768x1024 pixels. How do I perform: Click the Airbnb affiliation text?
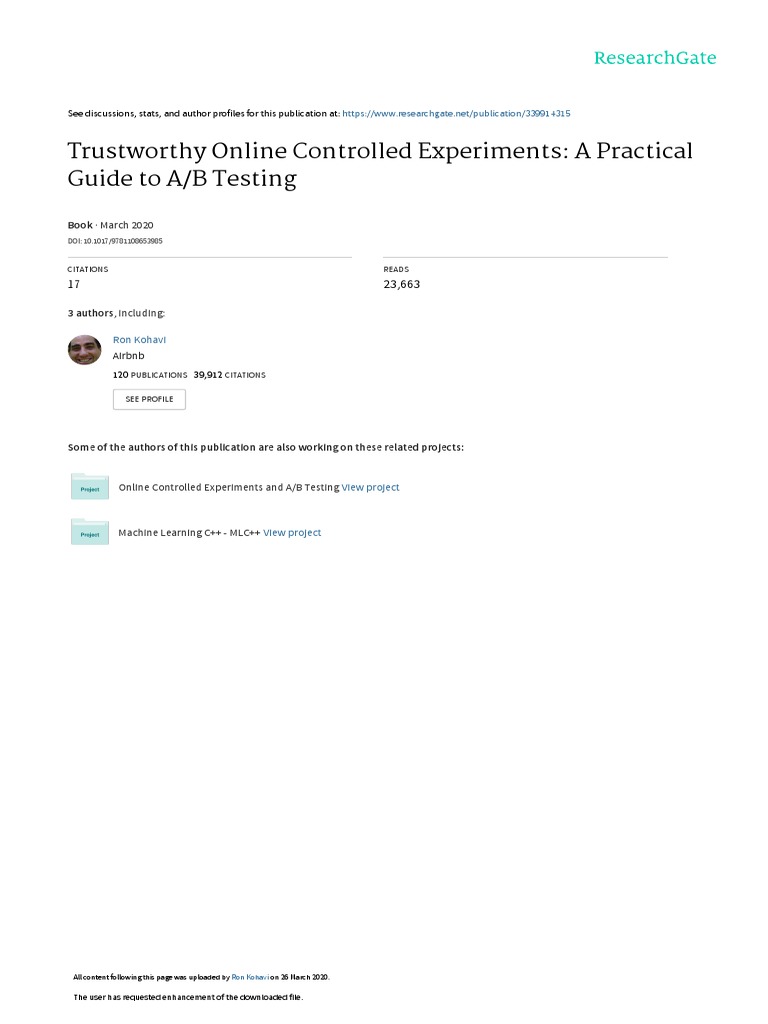[129, 355]
